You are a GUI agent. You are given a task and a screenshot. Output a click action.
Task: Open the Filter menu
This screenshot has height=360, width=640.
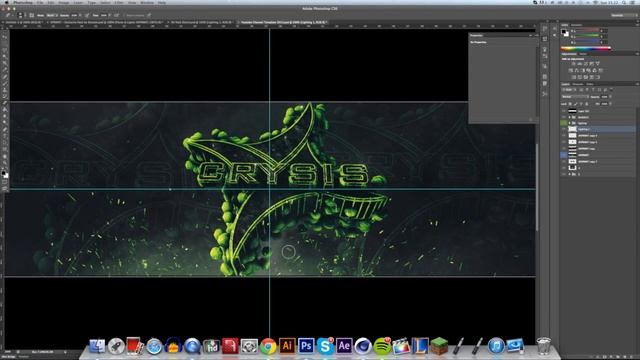click(119, 2)
